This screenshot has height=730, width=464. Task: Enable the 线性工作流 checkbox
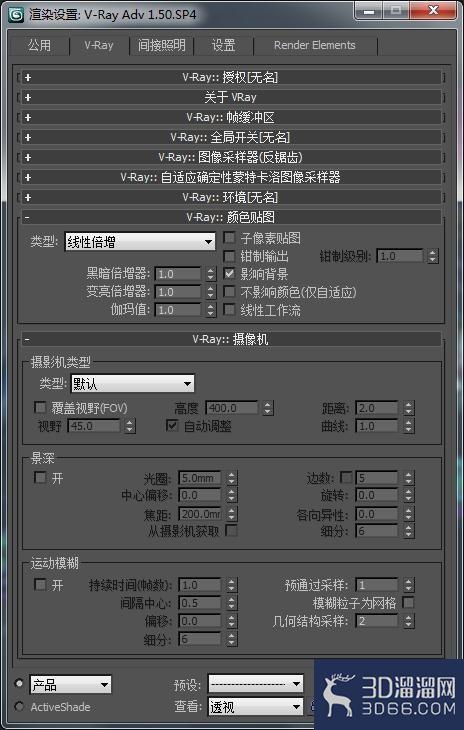coord(229,310)
